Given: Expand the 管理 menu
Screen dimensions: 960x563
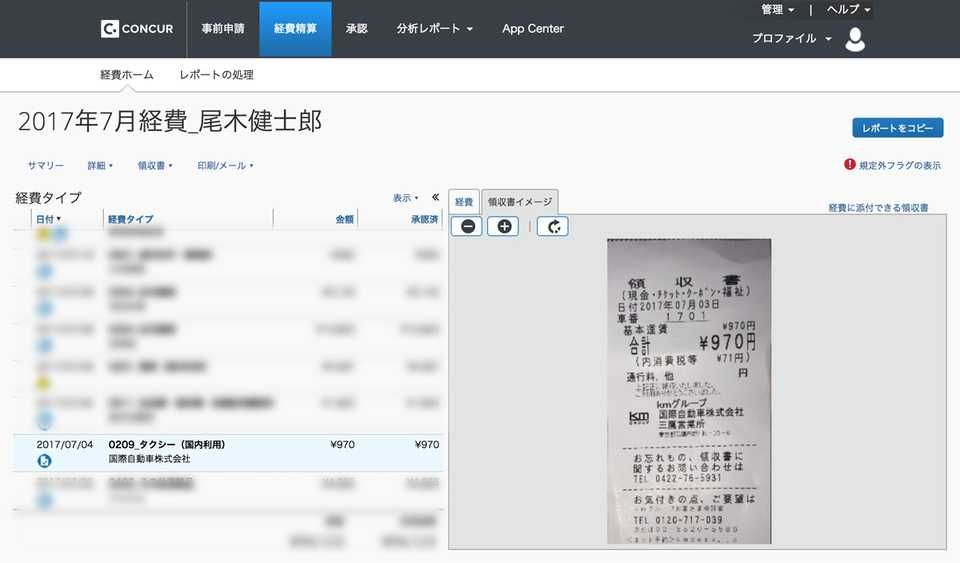Looking at the screenshot, I should point(778,10).
